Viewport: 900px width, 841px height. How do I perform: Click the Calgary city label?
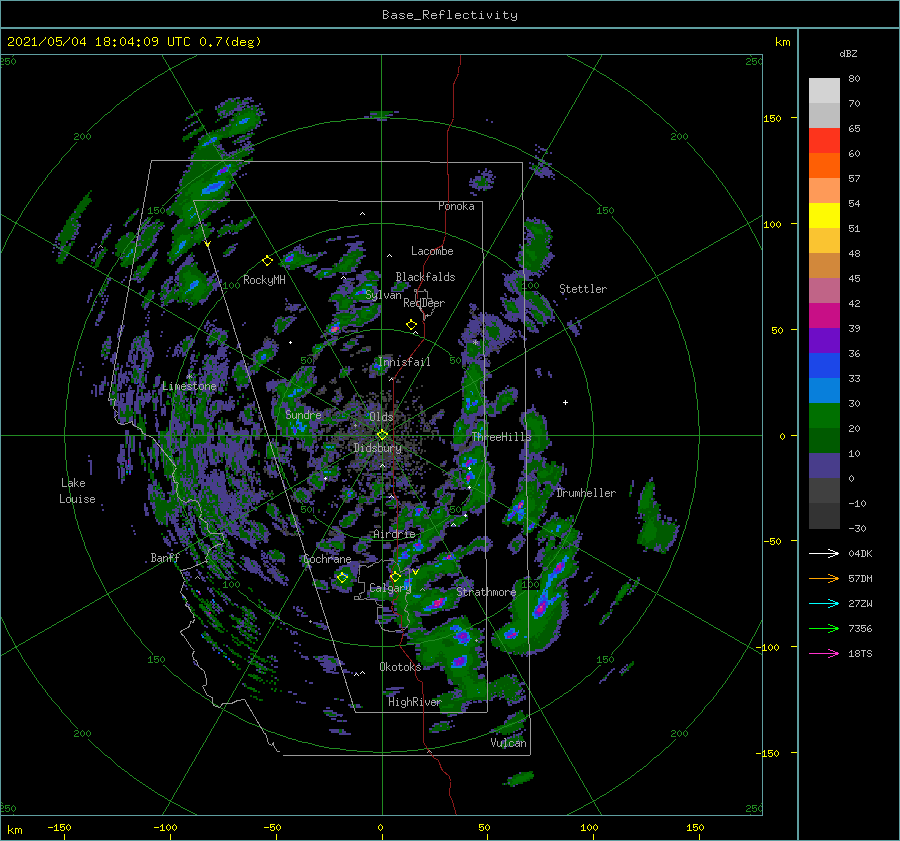coord(390,588)
